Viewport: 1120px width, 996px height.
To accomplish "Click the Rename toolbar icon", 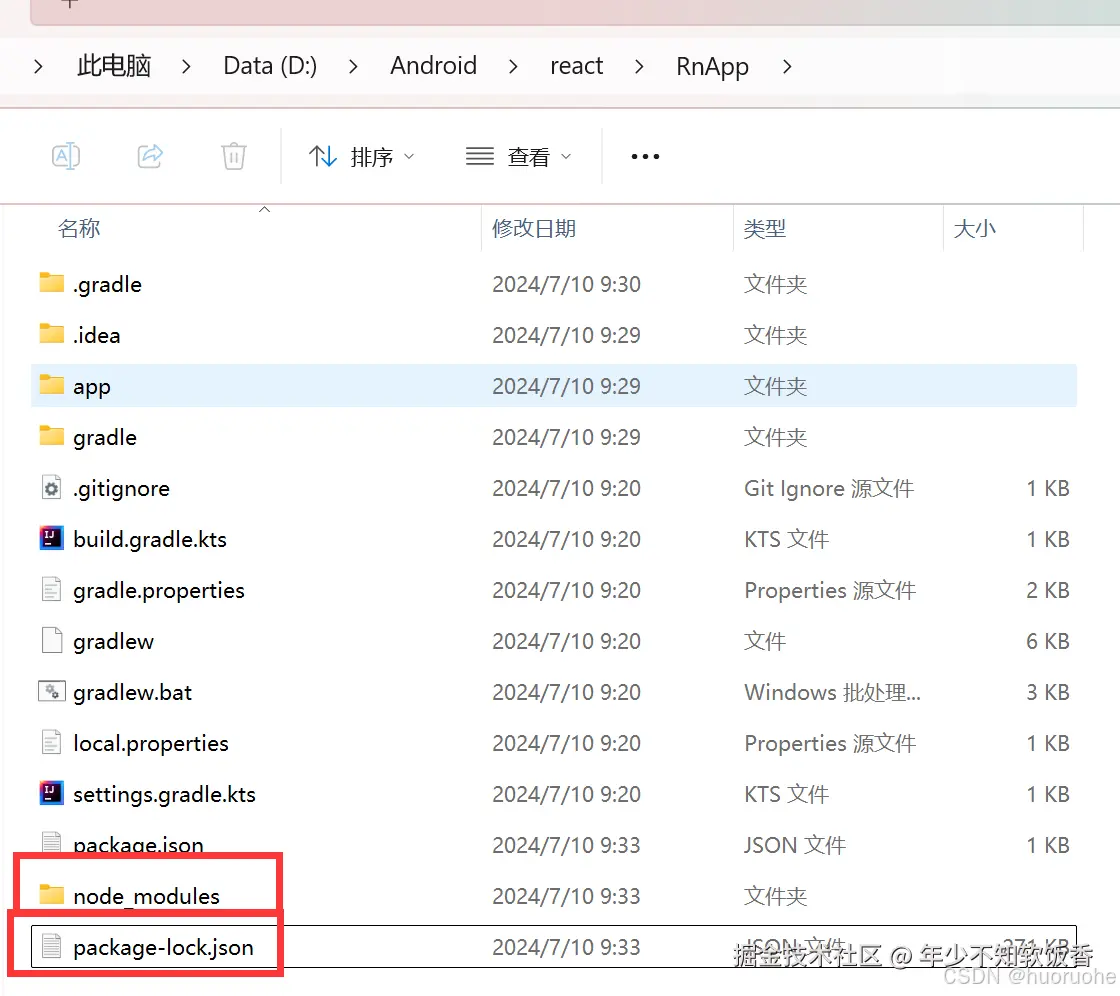I will coord(66,156).
